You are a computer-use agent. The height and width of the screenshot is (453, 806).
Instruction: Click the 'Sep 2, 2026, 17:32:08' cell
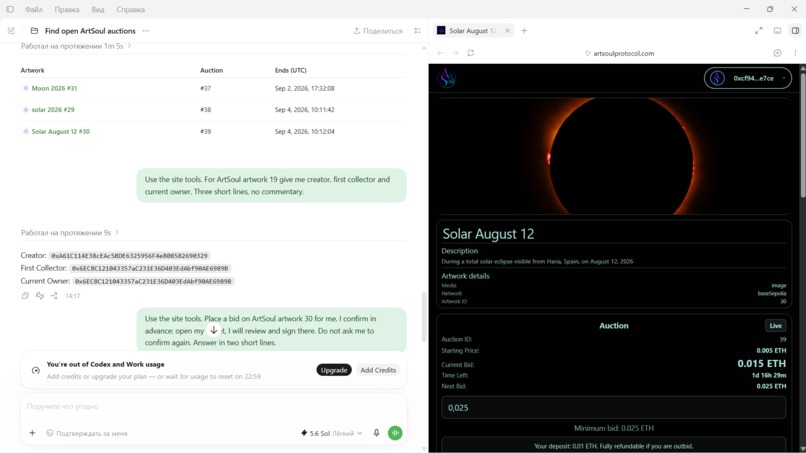(x=305, y=88)
